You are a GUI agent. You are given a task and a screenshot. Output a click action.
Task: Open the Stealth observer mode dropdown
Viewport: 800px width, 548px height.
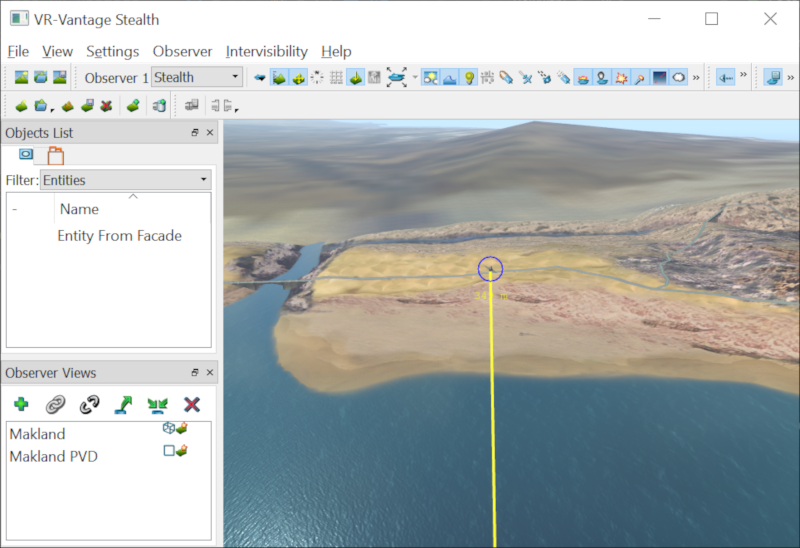click(196, 77)
